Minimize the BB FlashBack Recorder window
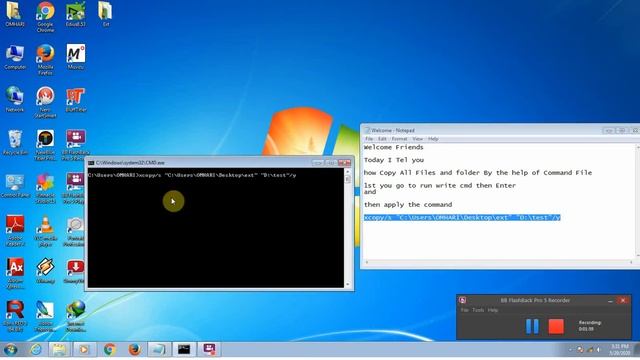 pos(610,300)
